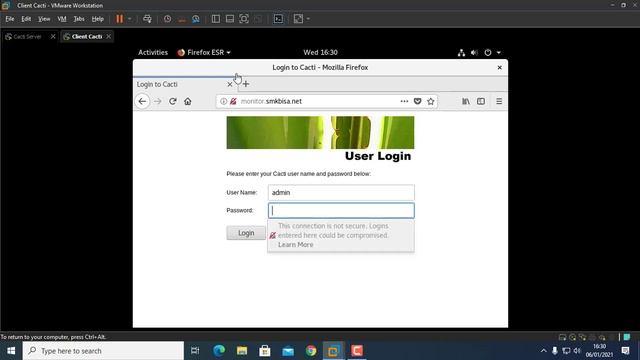Viewport: 640px width, 360px height.
Task: Open the VMware Help menu
Action: (98, 19)
